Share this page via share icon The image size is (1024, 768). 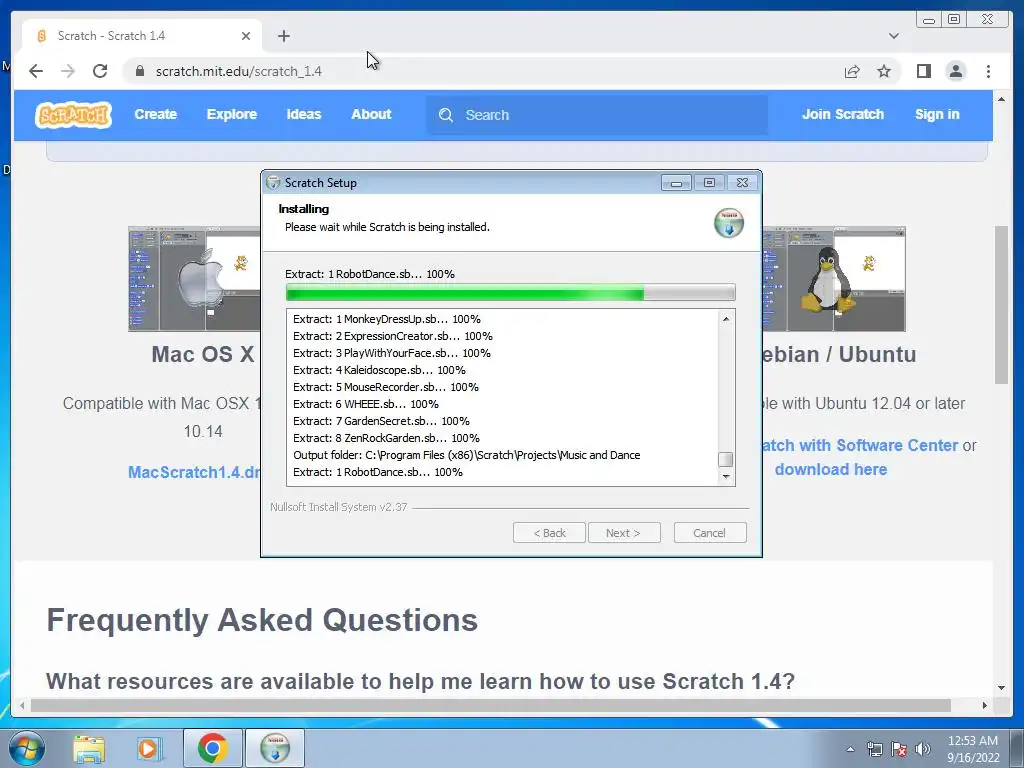[852, 71]
